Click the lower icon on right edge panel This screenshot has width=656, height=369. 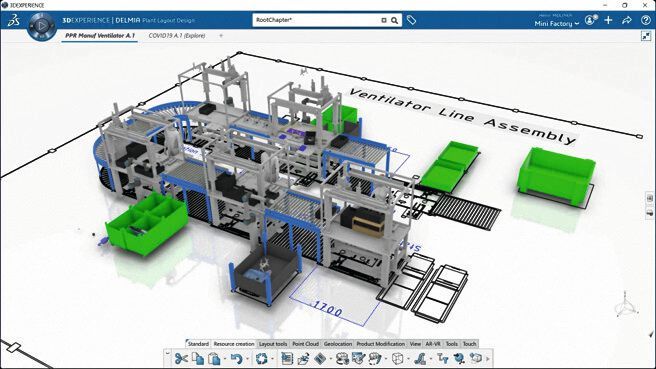click(650, 213)
